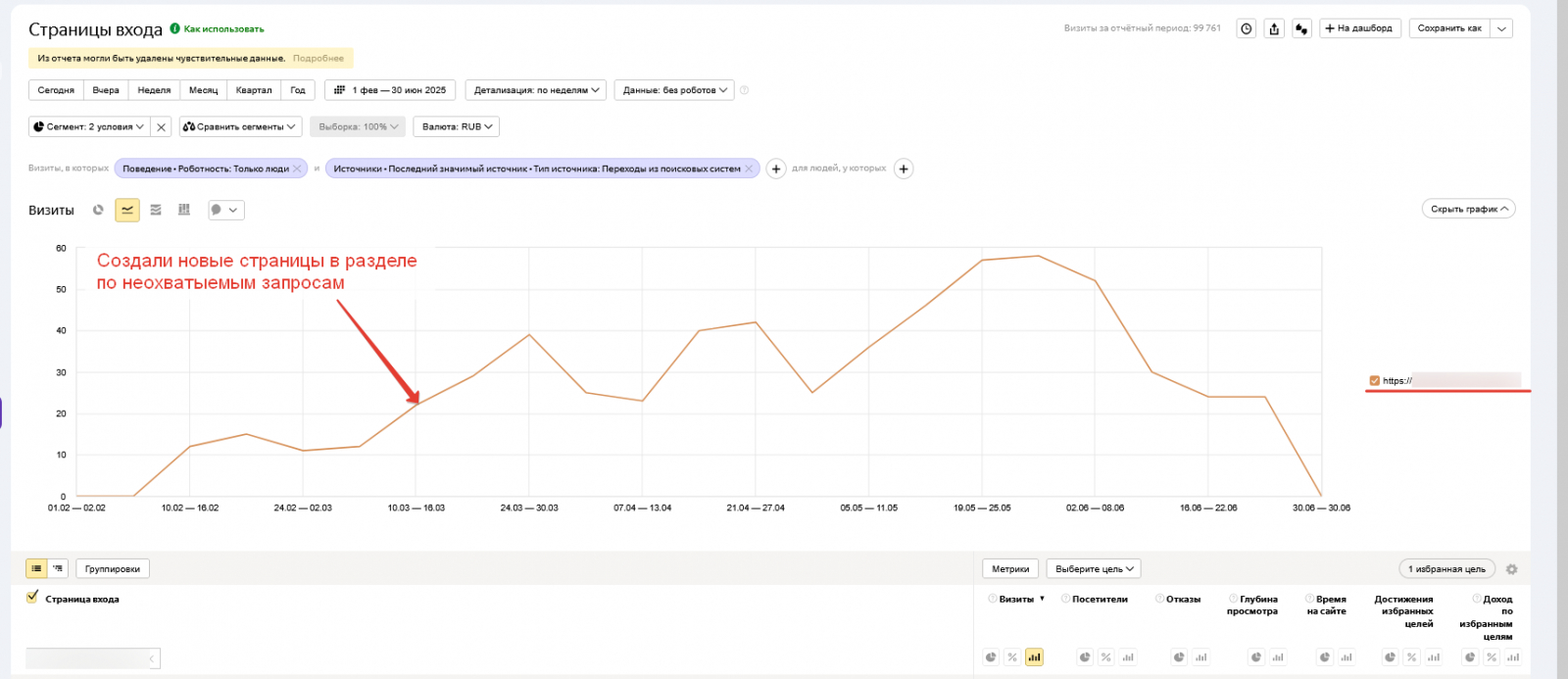Remove the 'Только люди' filter chip
1568x679 pixels.
(x=298, y=169)
